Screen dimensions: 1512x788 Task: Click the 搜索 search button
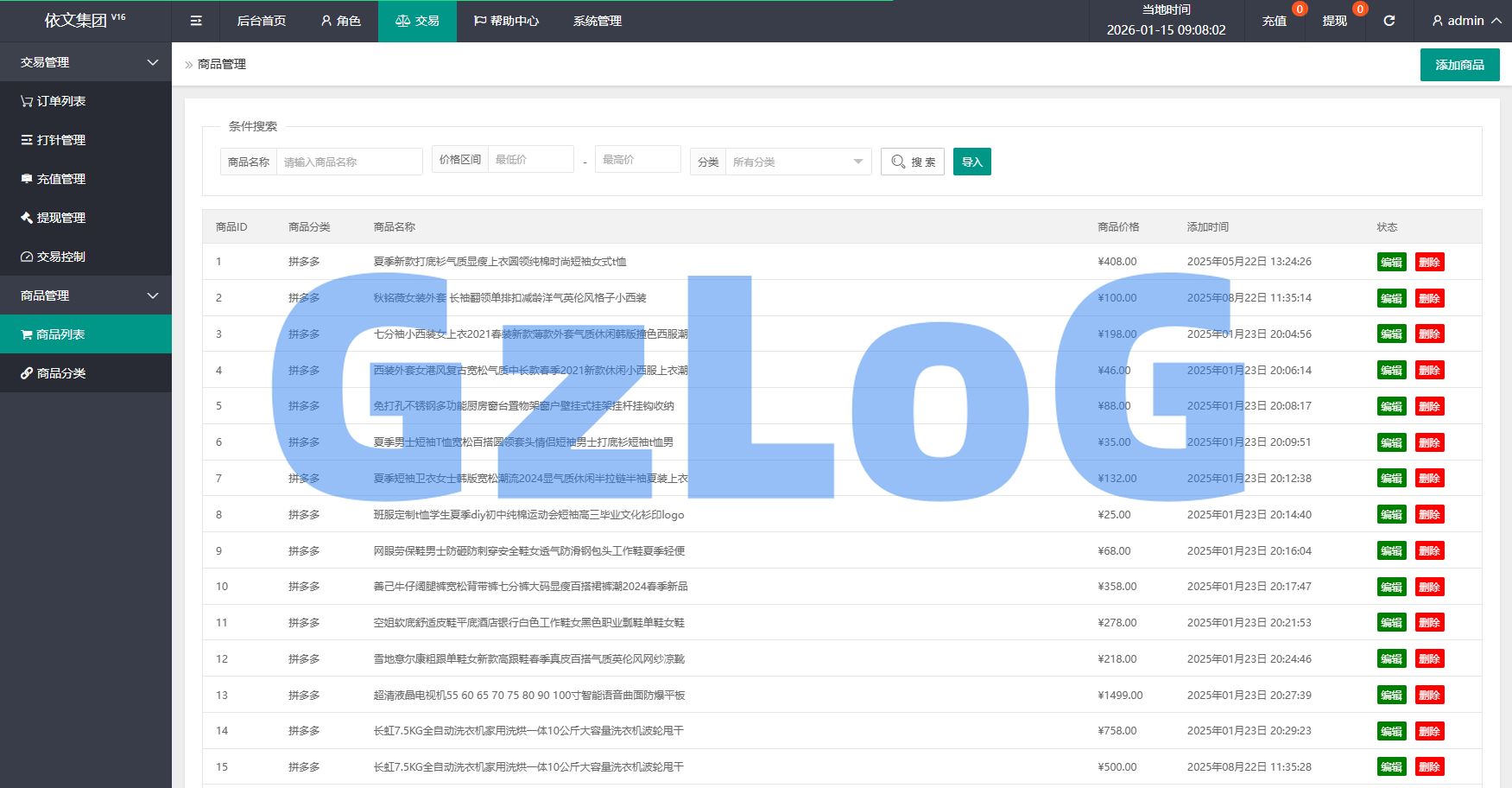pyautogui.click(x=913, y=162)
